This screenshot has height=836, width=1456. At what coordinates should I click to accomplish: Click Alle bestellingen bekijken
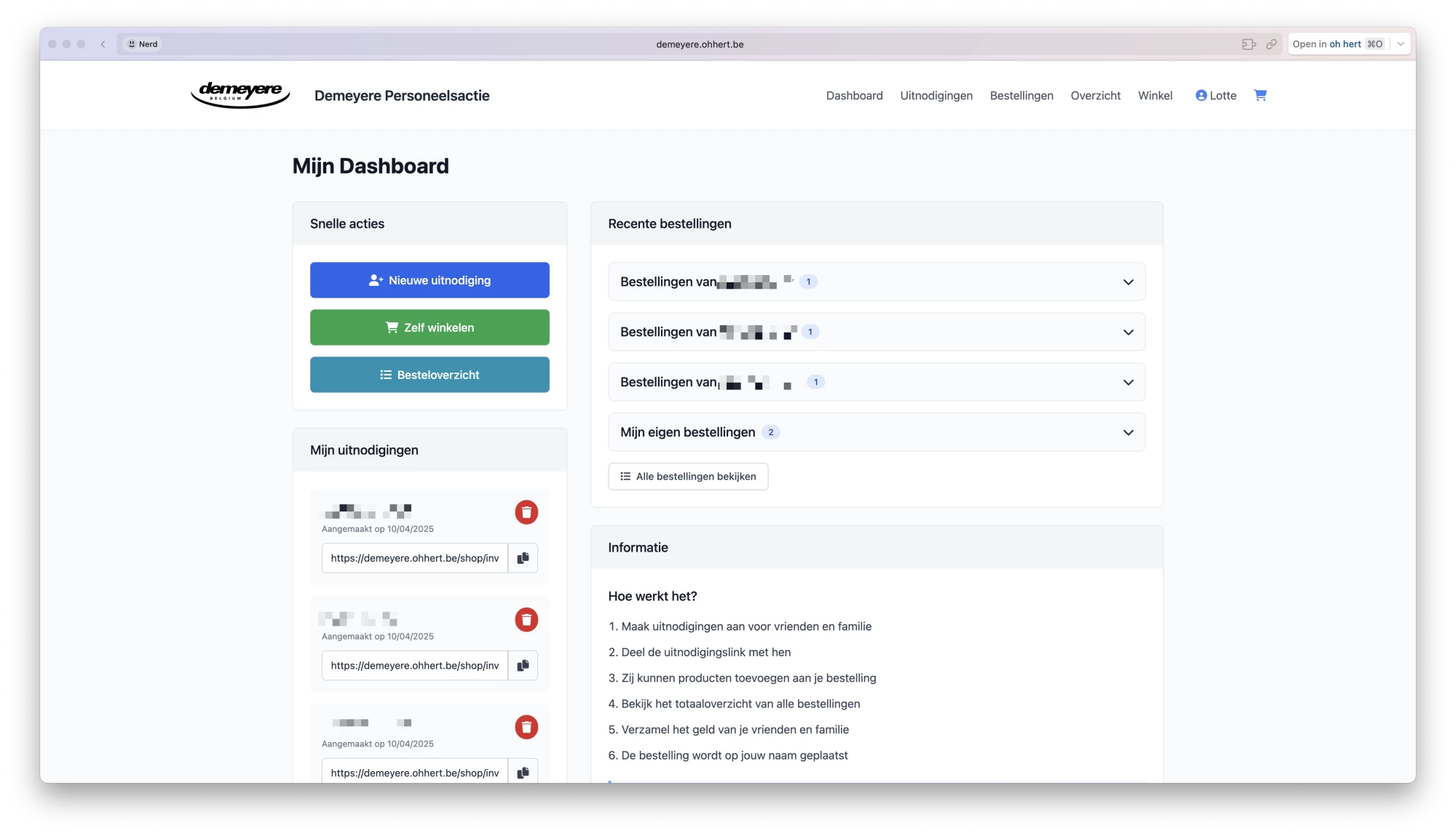(688, 477)
